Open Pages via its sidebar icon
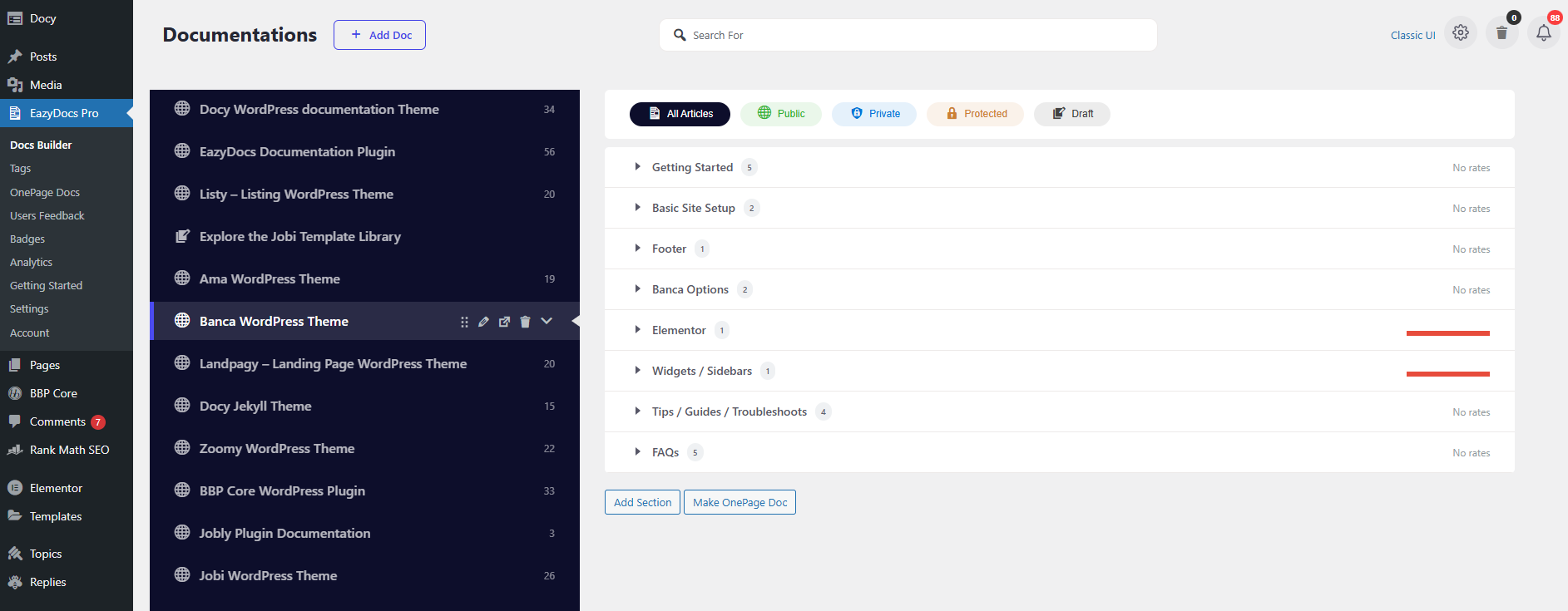 point(15,365)
